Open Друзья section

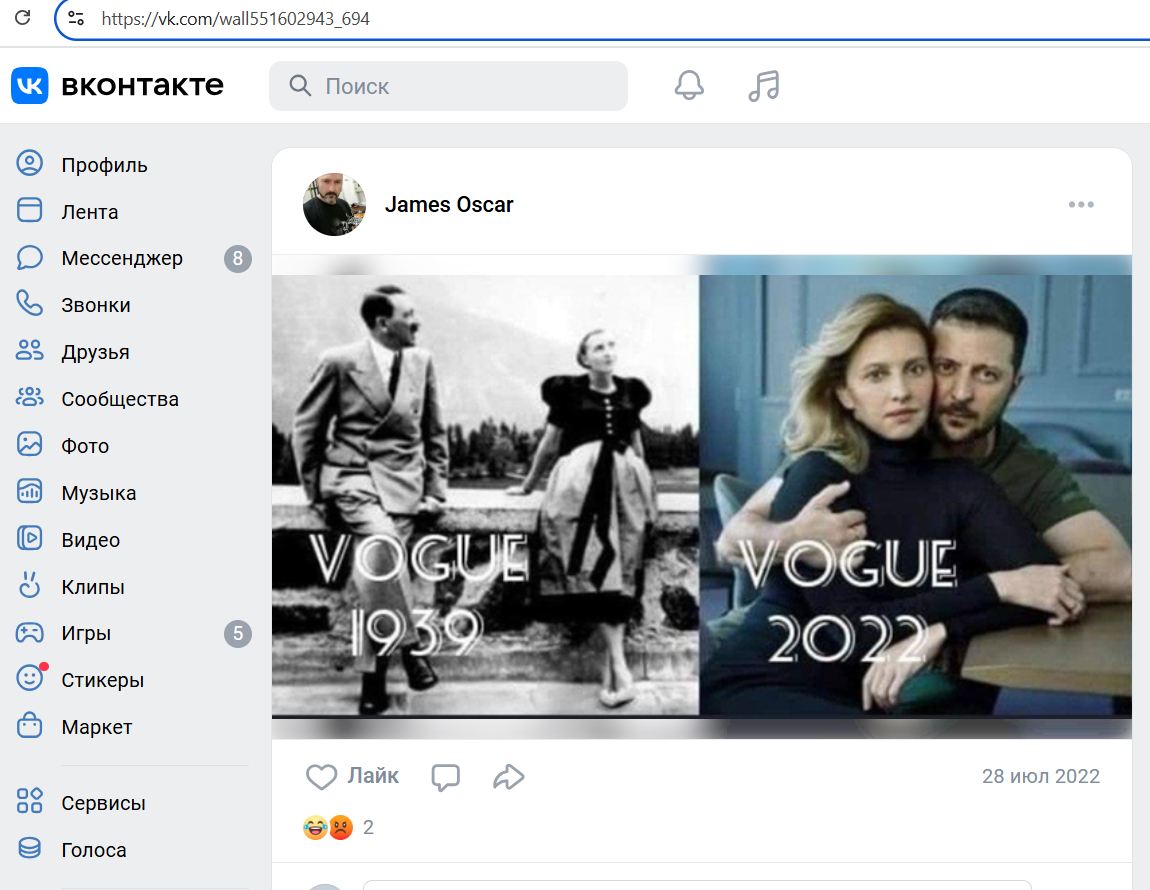click(95, 352)
